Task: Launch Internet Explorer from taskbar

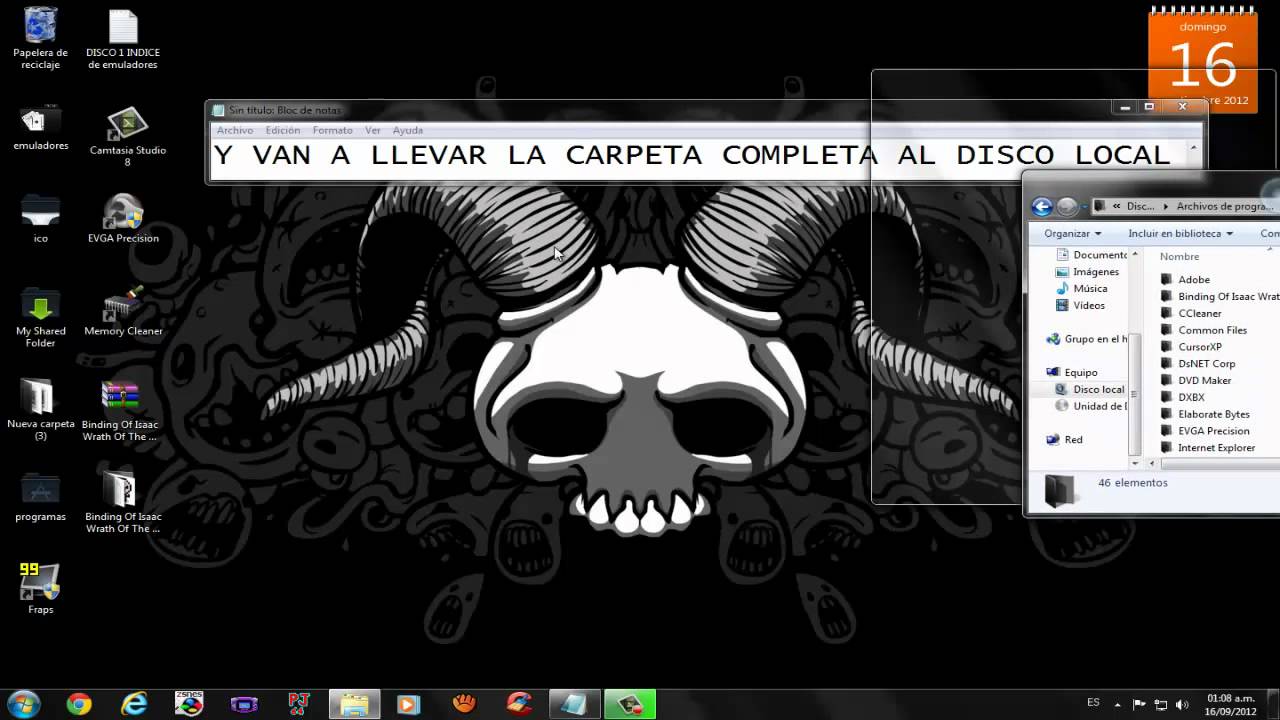Action: [x=134, y=704]
